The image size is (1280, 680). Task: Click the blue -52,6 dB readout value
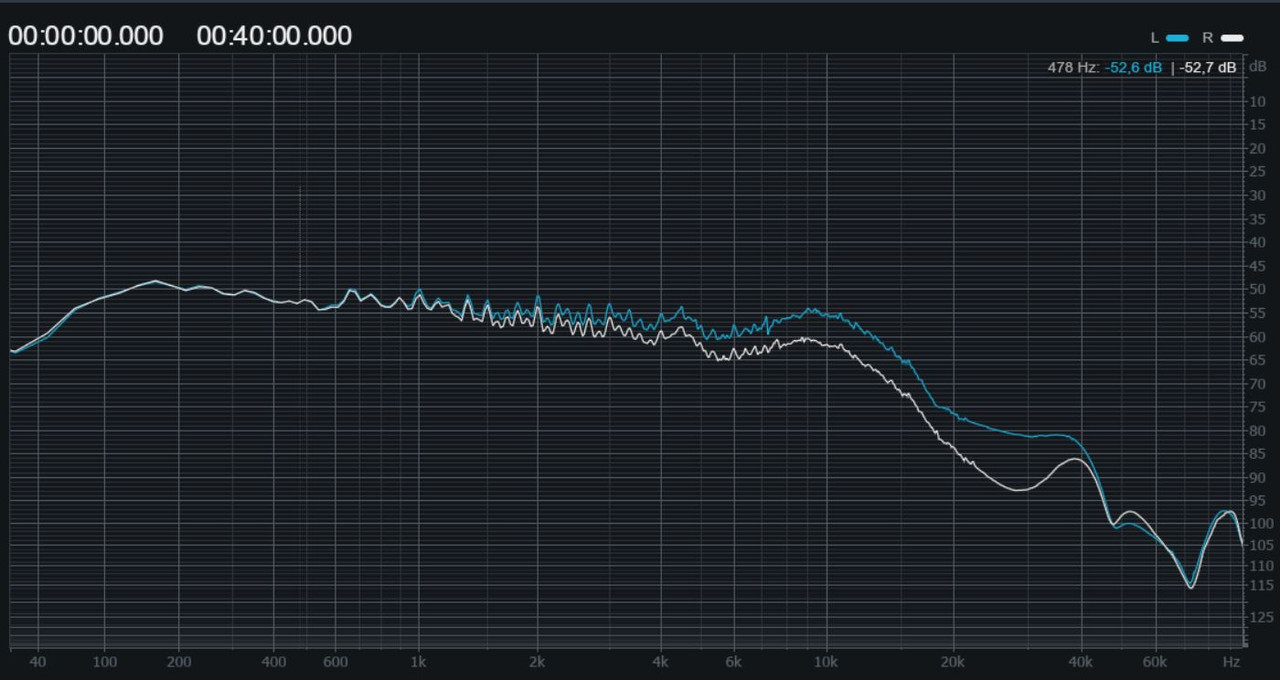pyautogui.click(x=1133, y=67)
